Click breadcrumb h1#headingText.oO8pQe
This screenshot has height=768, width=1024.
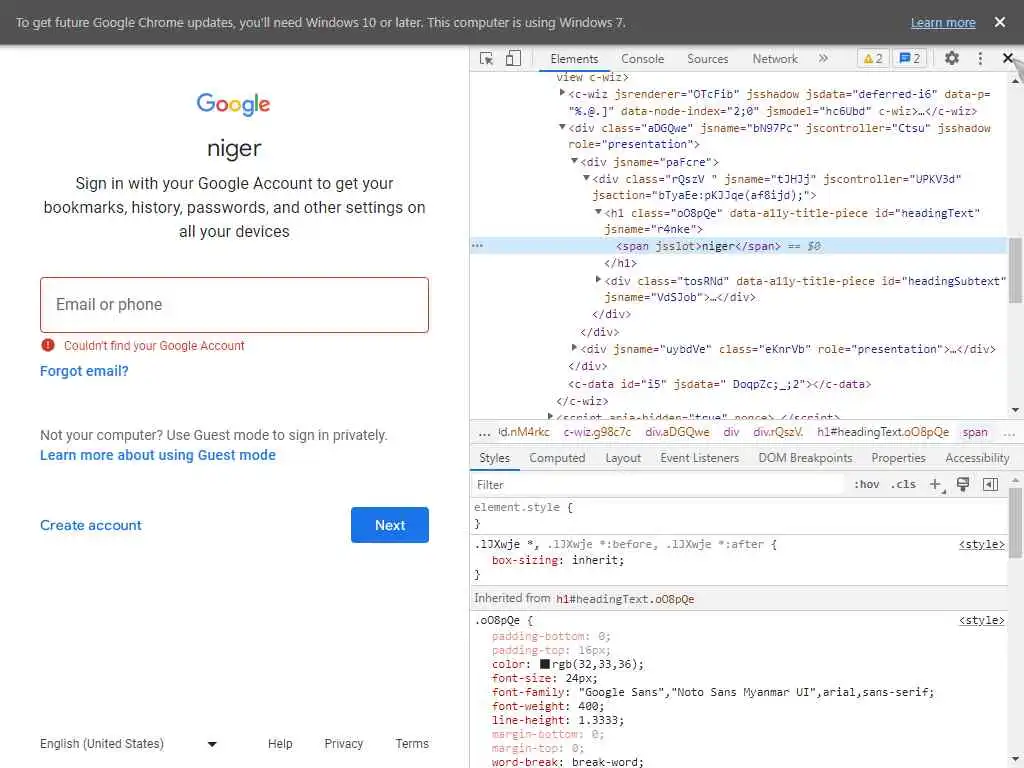tap(882, 432)
